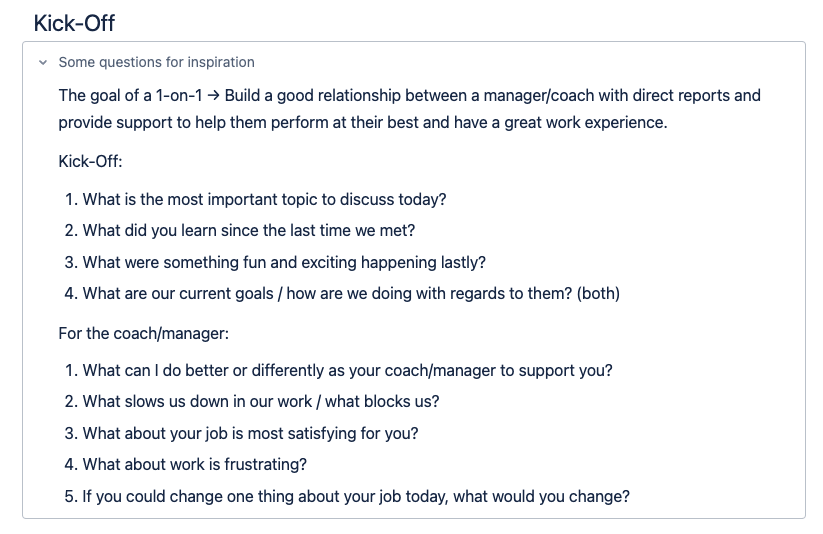Click "What about work is frustrating?"
The width and height of the screenshot is (823, 534).
[x=194, y=465]
